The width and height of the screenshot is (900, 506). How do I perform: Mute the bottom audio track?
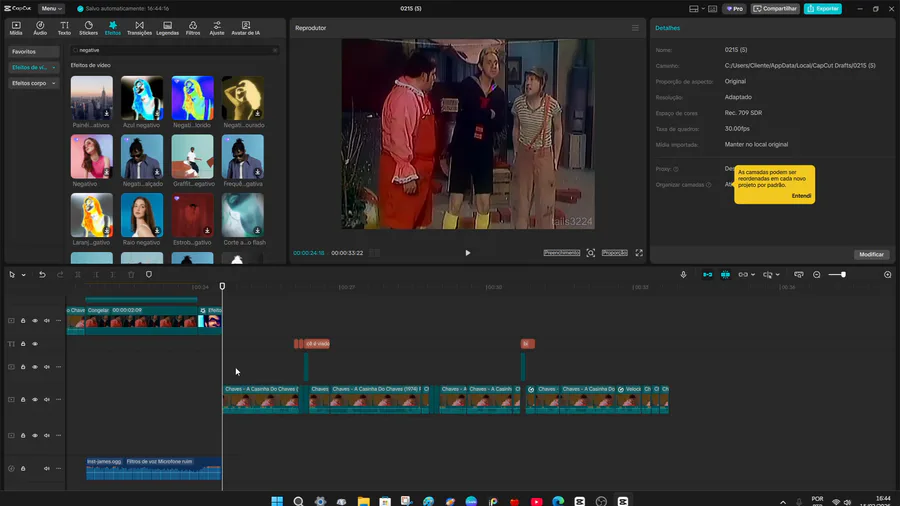click(x=46, y=468)
